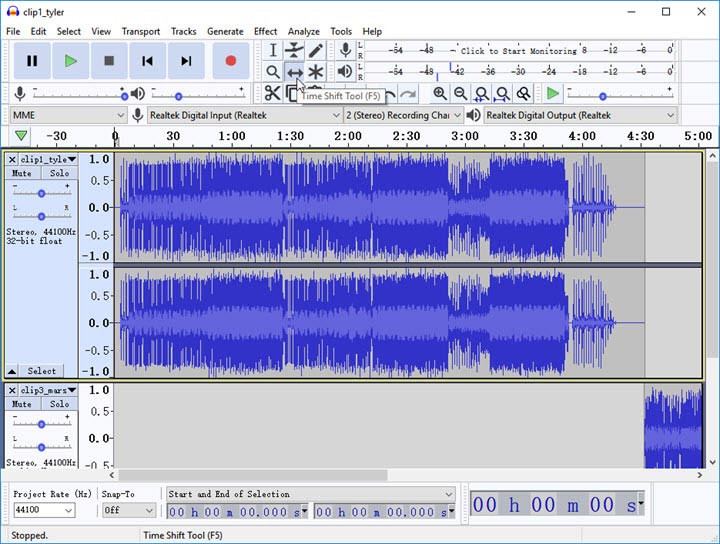Select the Envelope tool
Viewport: 720px width, 544px height.
click(294, 50)
